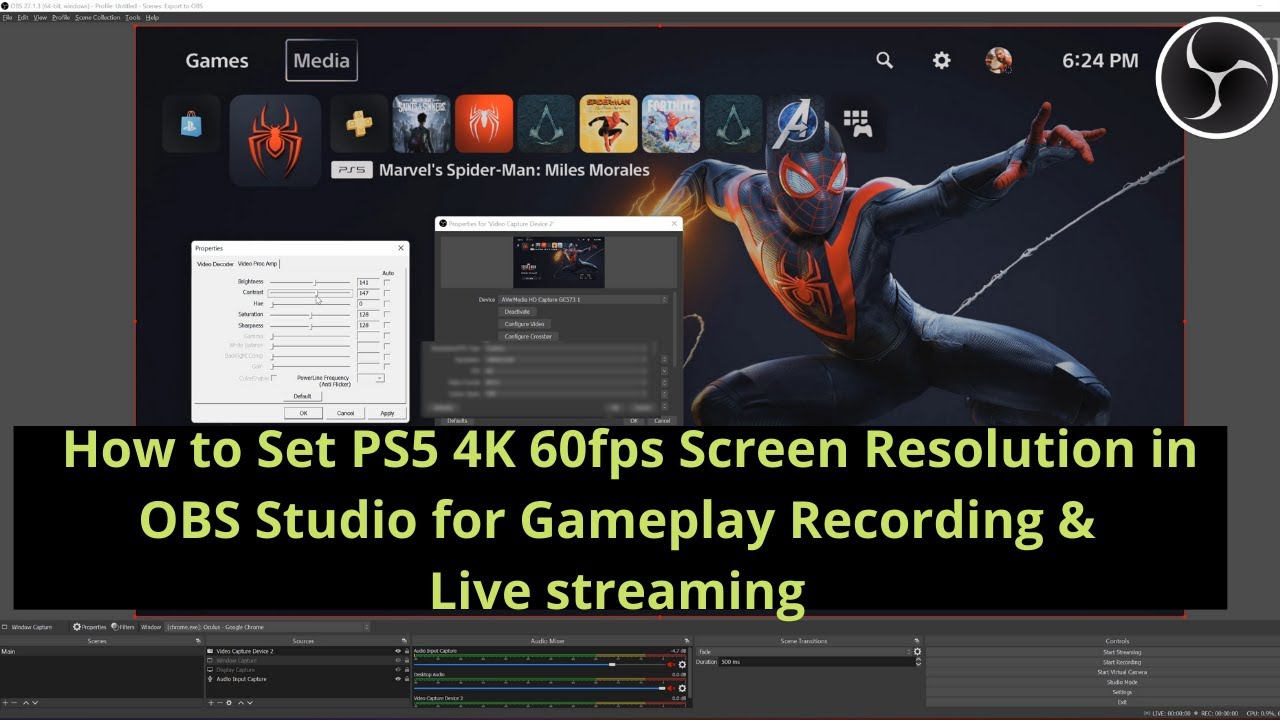Open the Marvel's Avengers game tile
1280x720 pixels.
tap(795, 124)
